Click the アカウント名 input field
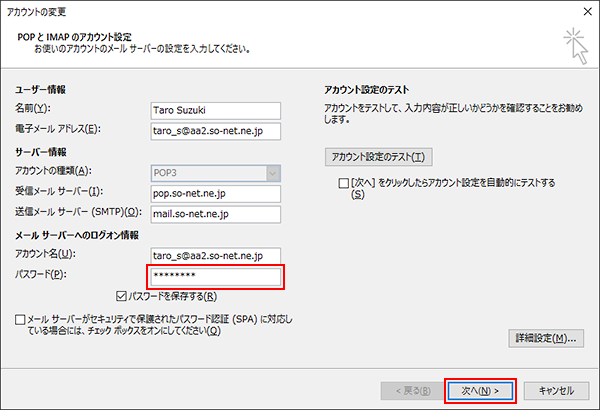Viewport: 600px width, 410px height. [213, 256]
